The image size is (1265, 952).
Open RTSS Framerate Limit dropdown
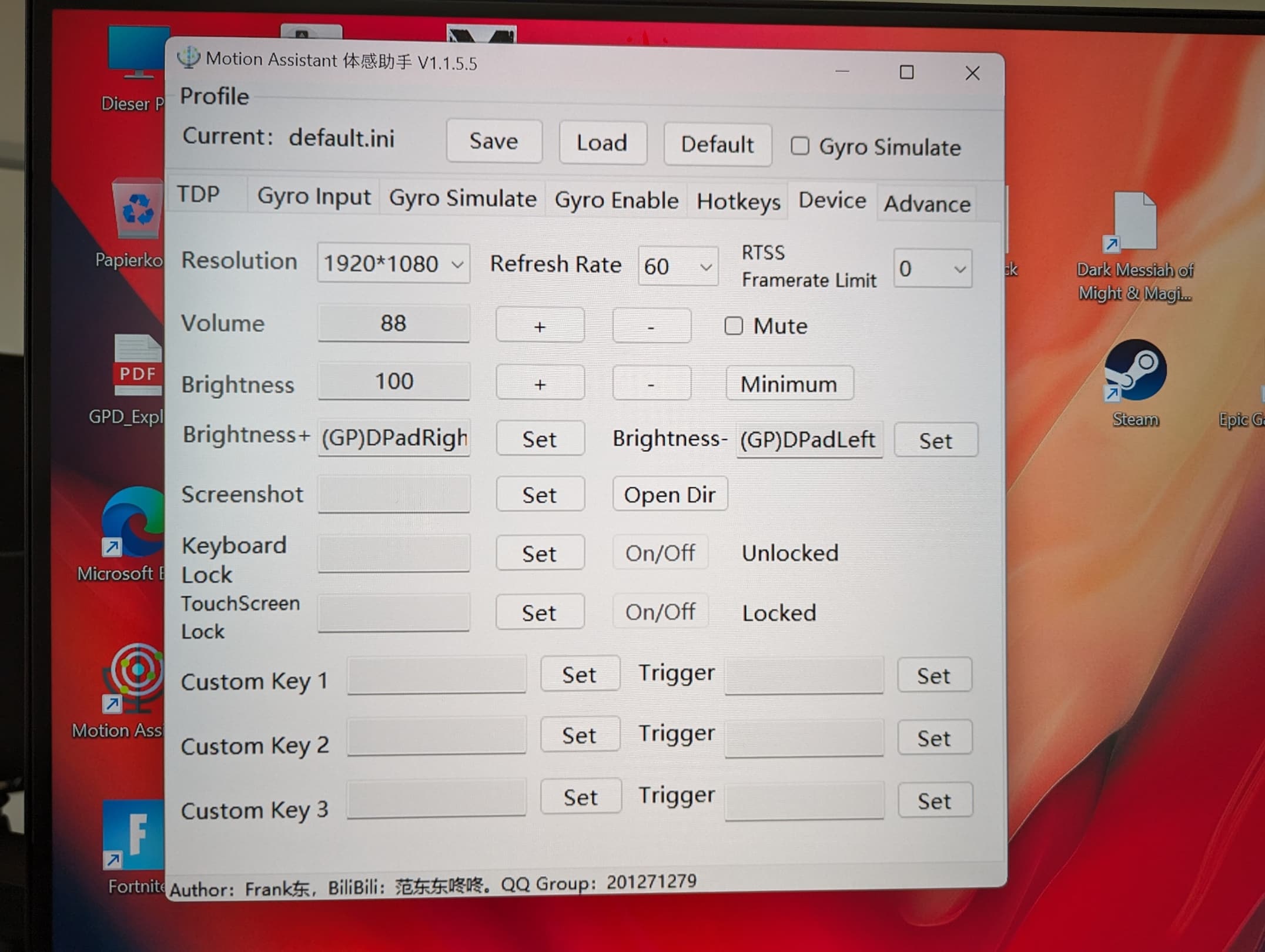[x=932, y=269]
